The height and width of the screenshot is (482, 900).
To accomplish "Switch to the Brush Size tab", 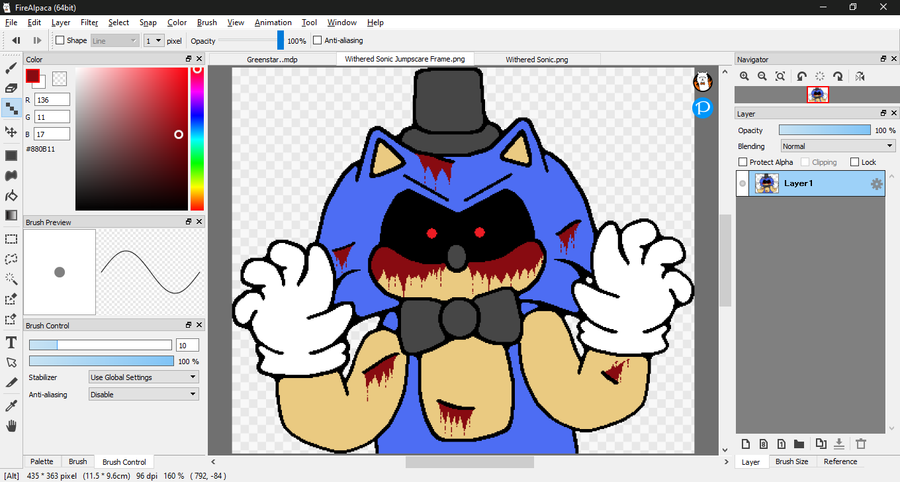I will point(792,461).
